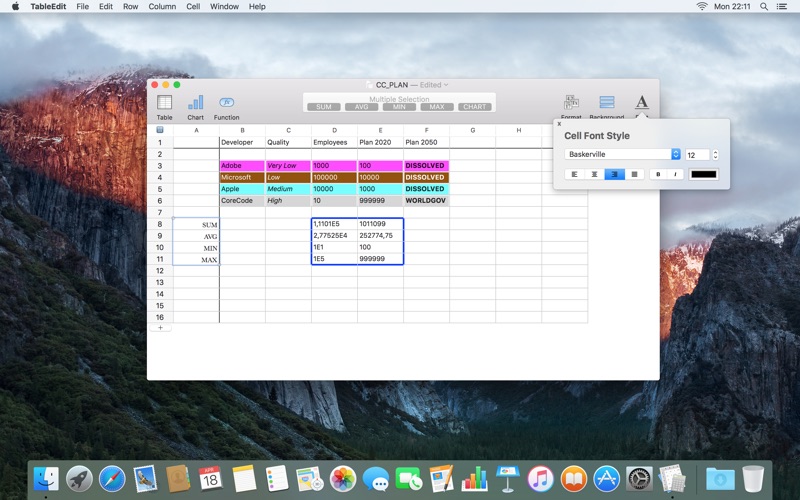800x500 pixels.
Task: Open iTunes from the Dock
Action: coord(540,479)
